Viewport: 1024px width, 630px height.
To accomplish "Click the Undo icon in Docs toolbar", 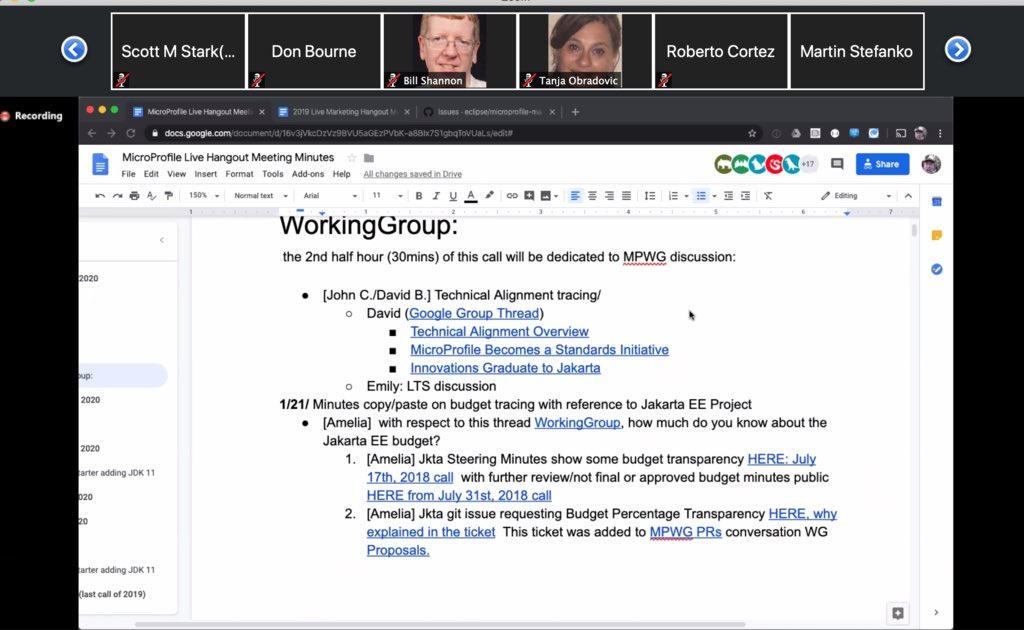I will [x=100, y=196].
